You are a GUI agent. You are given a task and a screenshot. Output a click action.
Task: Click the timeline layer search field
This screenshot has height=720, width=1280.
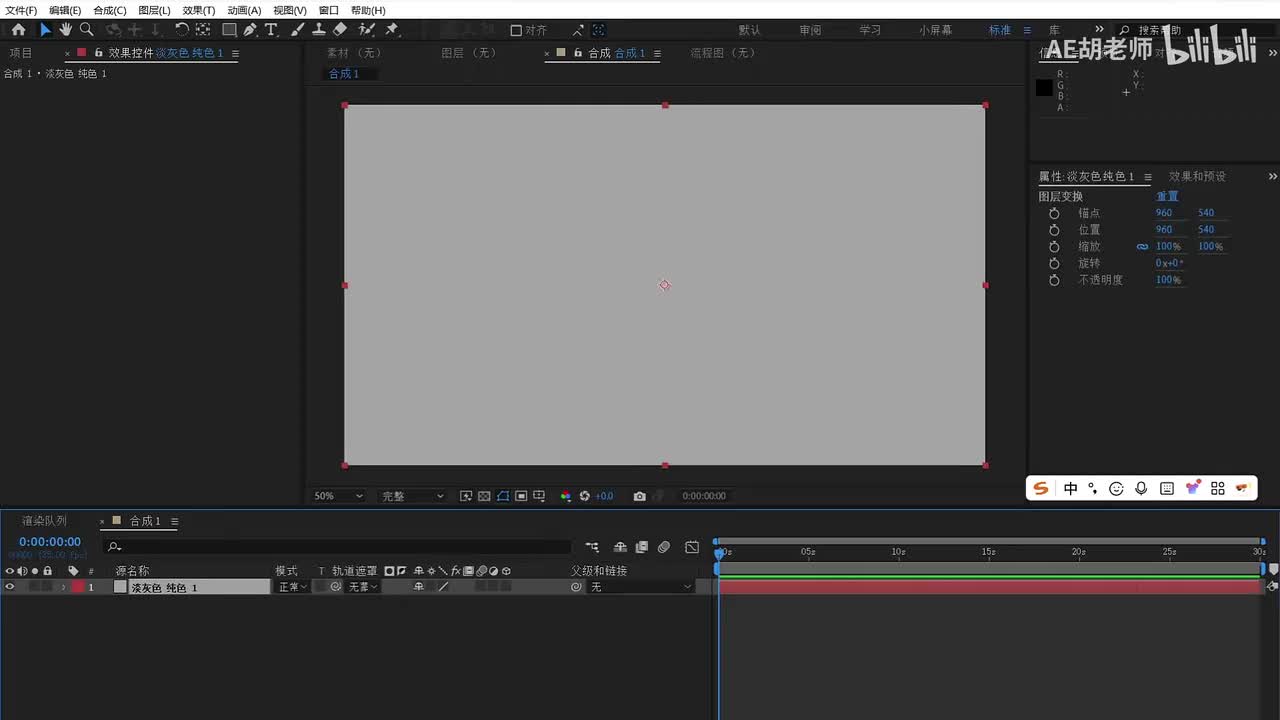pos(337,547)
